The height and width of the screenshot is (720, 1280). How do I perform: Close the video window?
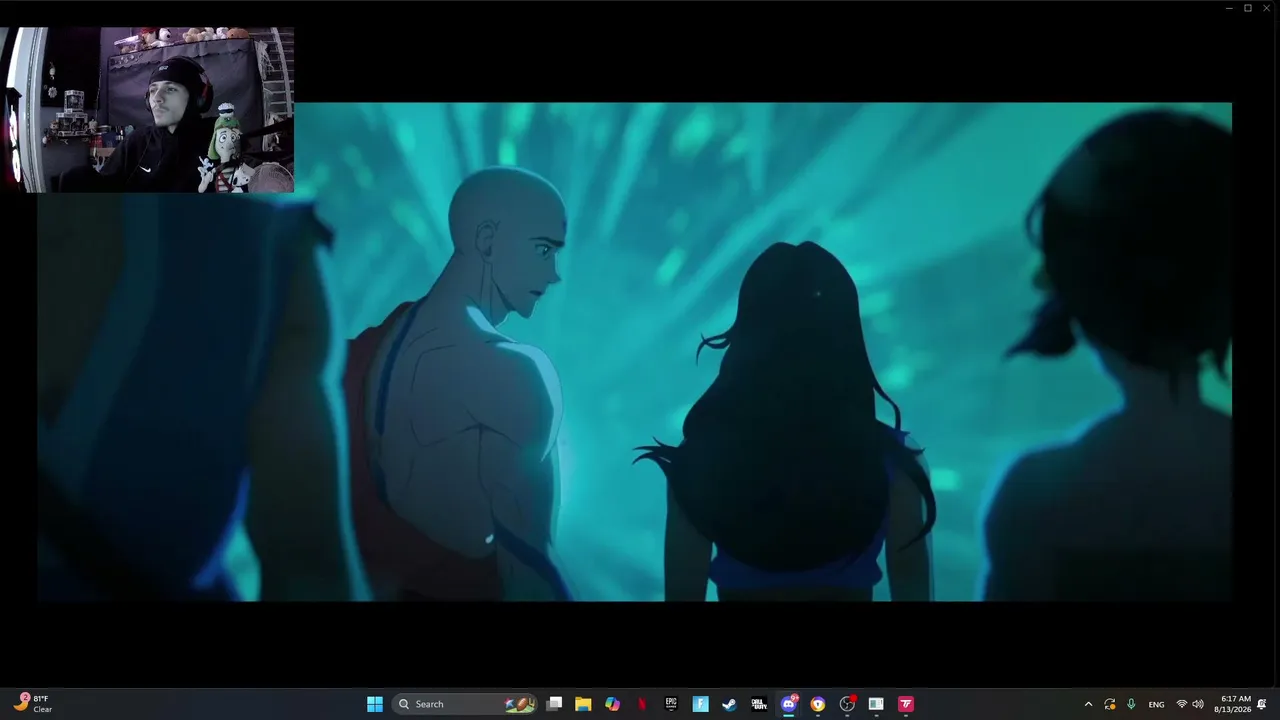coord(1267,8)
